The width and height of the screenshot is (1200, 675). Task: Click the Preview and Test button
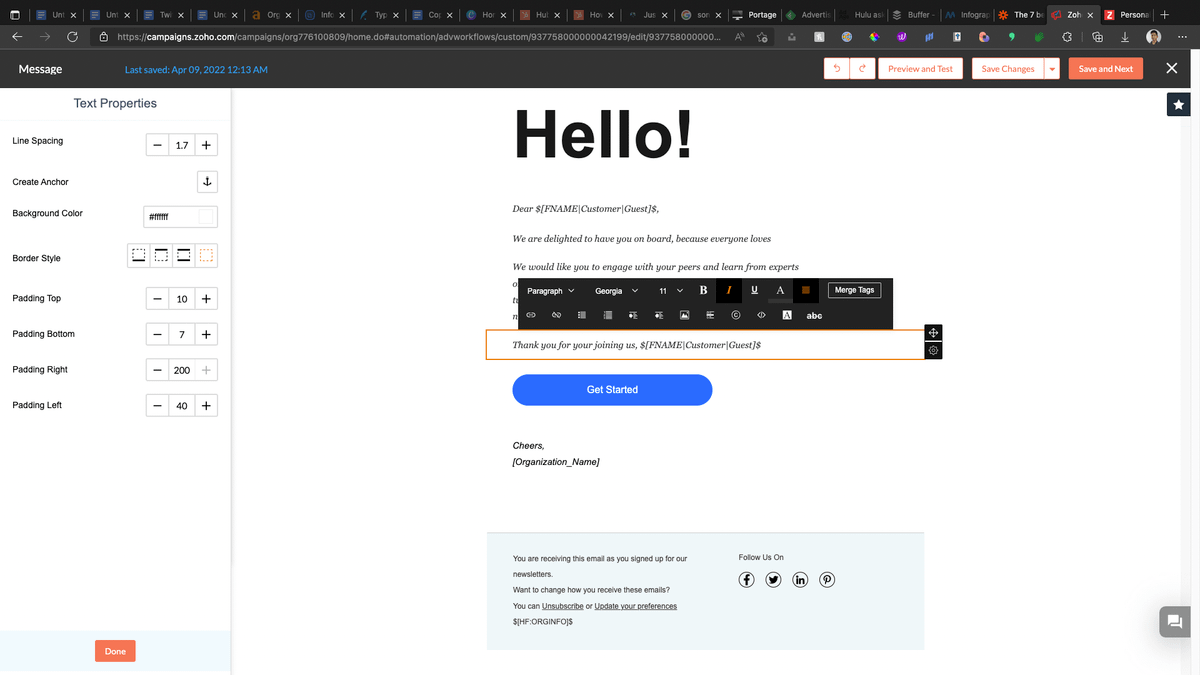pyautogui.click(x=920, y=69)
